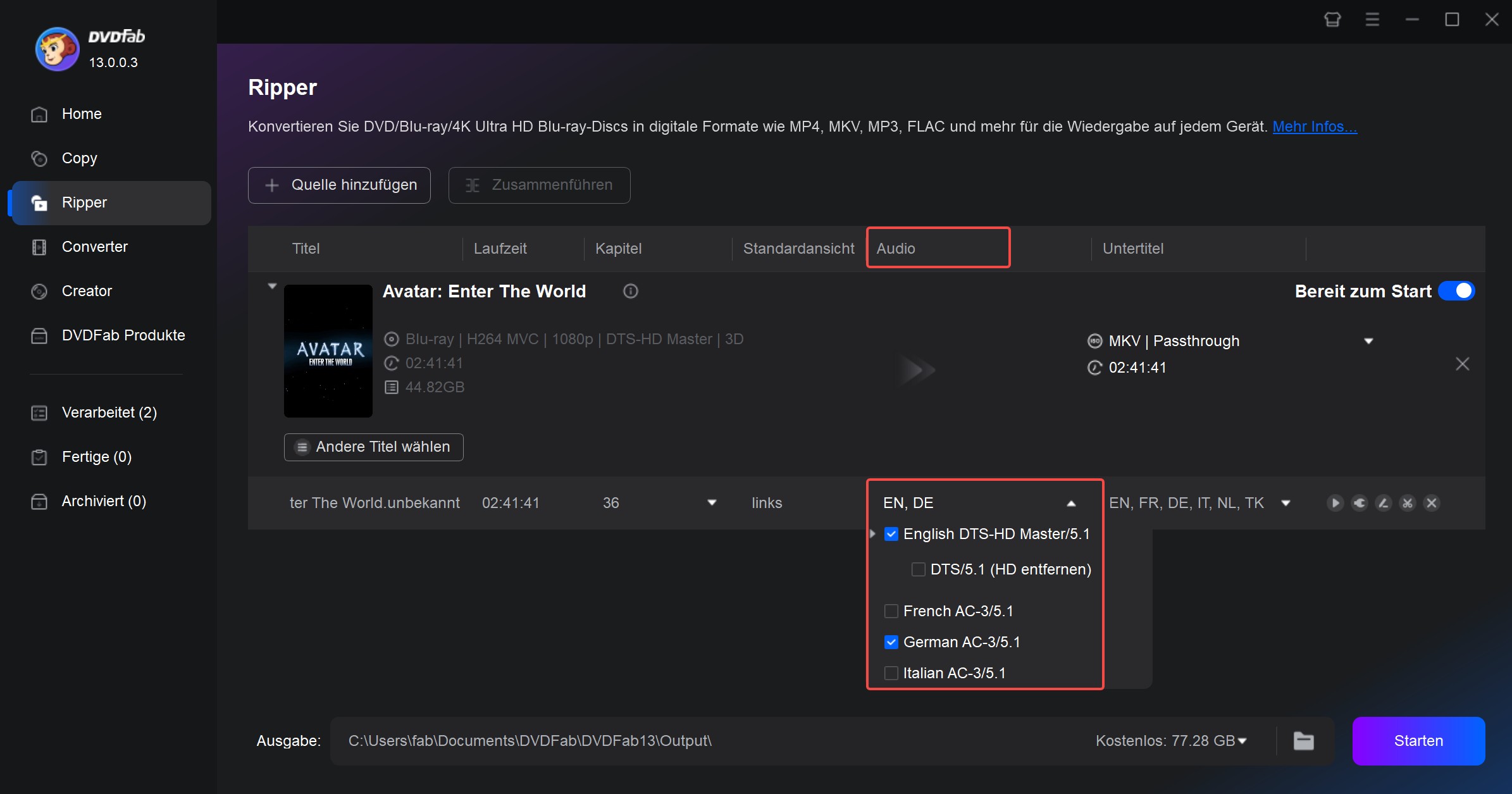Enable German AC-3/5.1 audio track
Viewport: 1512px width, 794px height.
pos(892,642)
